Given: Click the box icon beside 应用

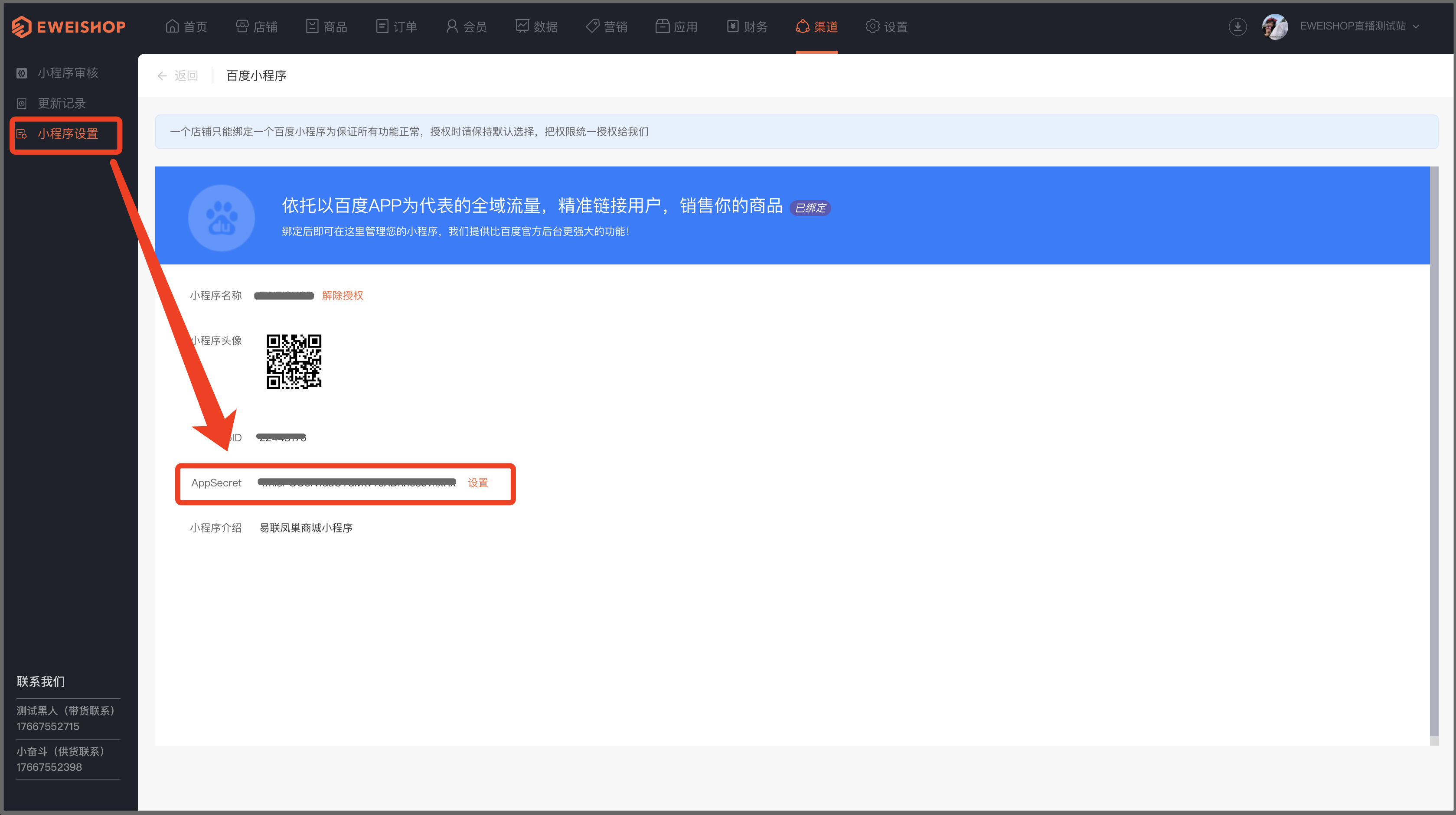Looking at the screenshot, I should [x=663, y=26].
